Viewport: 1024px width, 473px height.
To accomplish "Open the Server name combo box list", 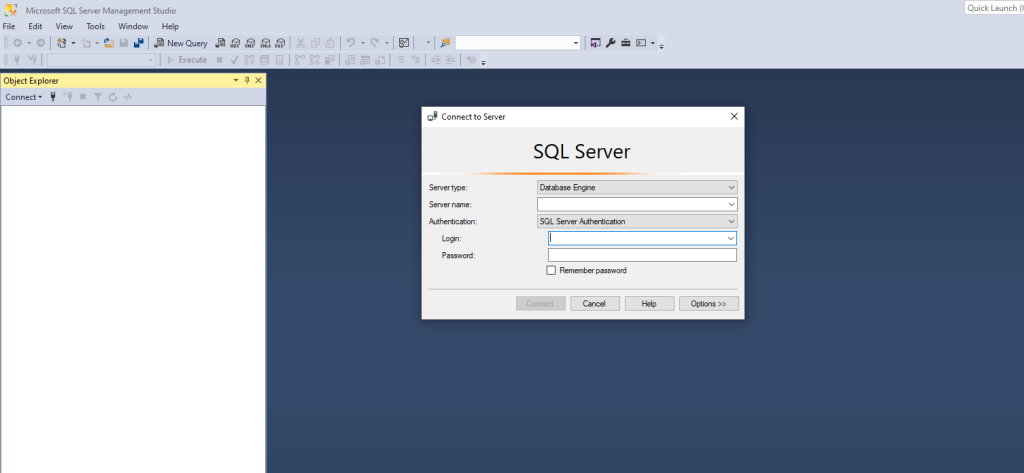I will (x=731, y=204).
